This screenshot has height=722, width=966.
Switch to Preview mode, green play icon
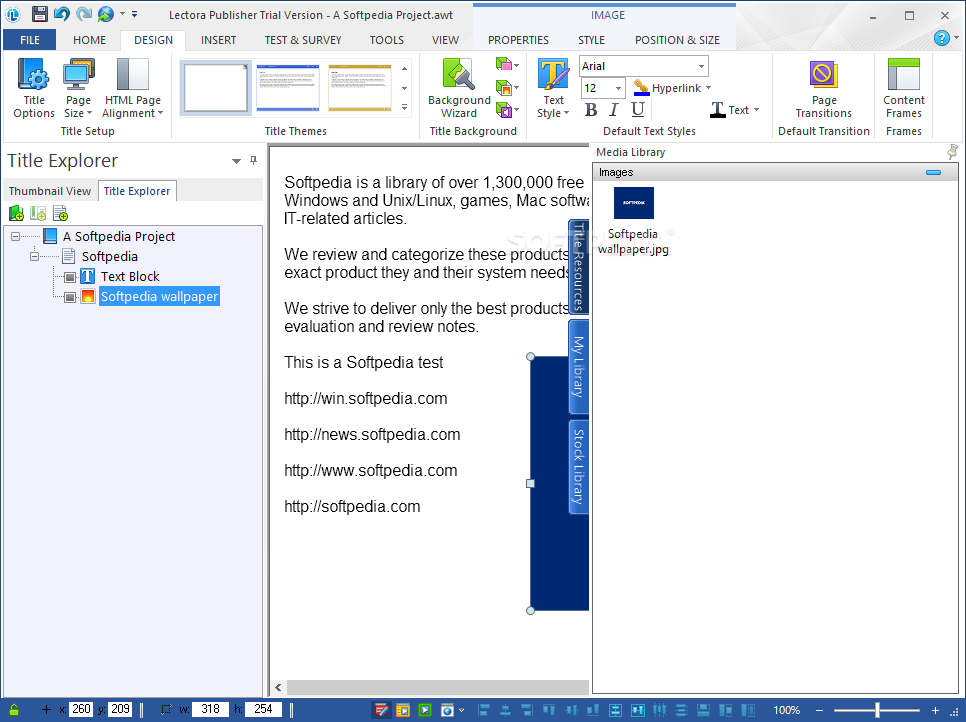click(x=425, y=710)
